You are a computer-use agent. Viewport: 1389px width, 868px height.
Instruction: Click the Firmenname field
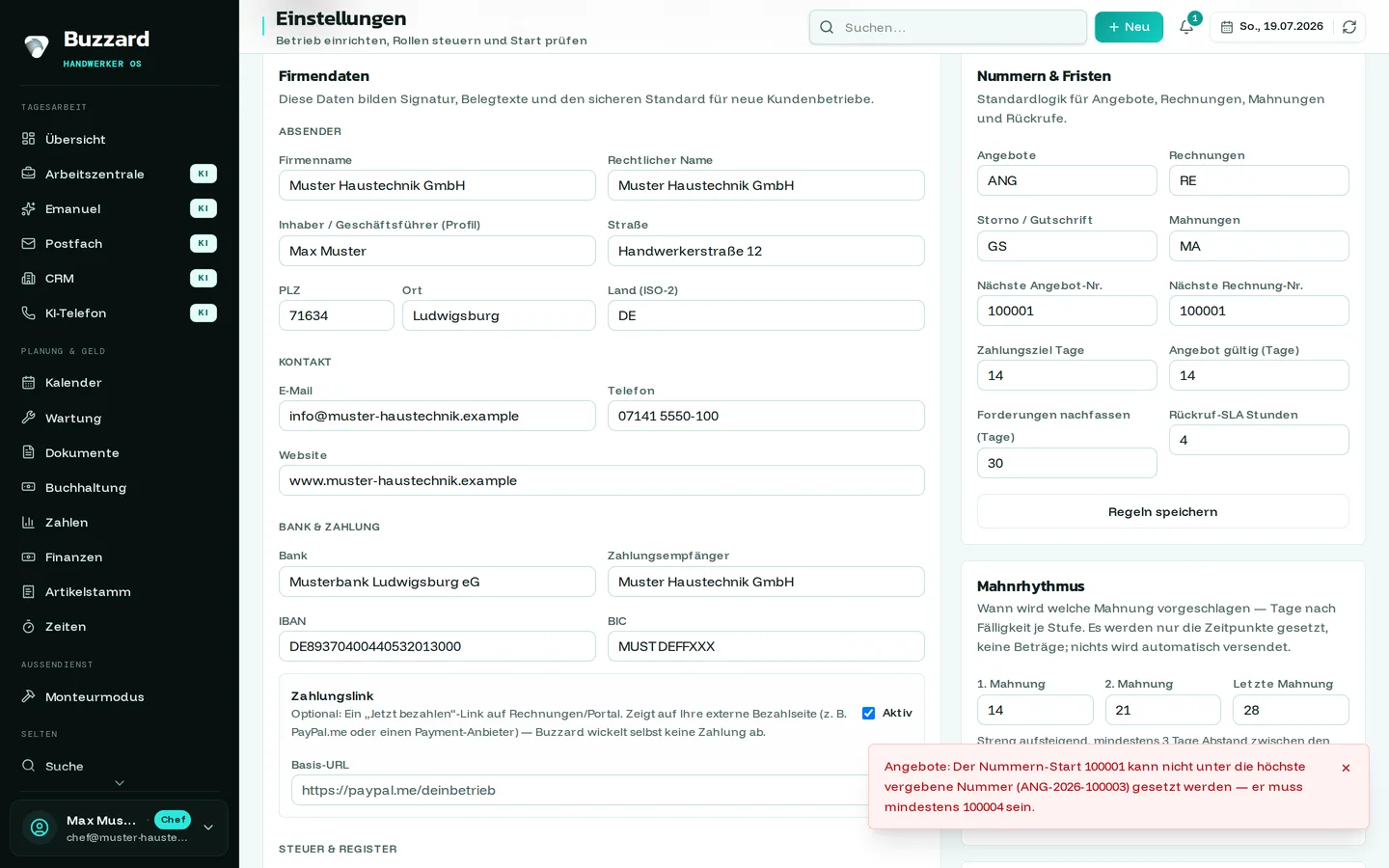click(437, 185)
